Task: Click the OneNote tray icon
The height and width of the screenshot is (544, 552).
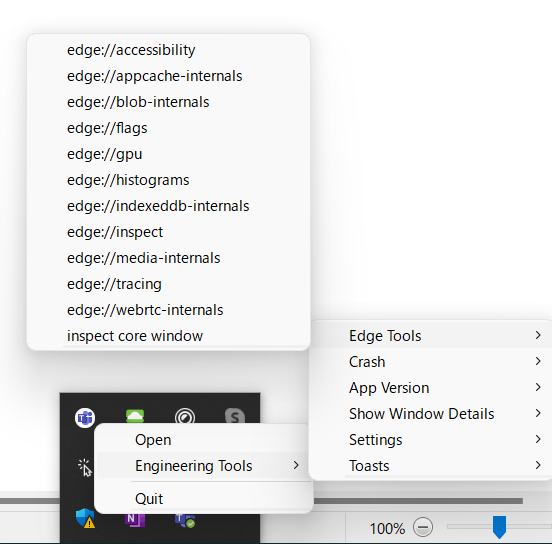Action: pos(135,520)
